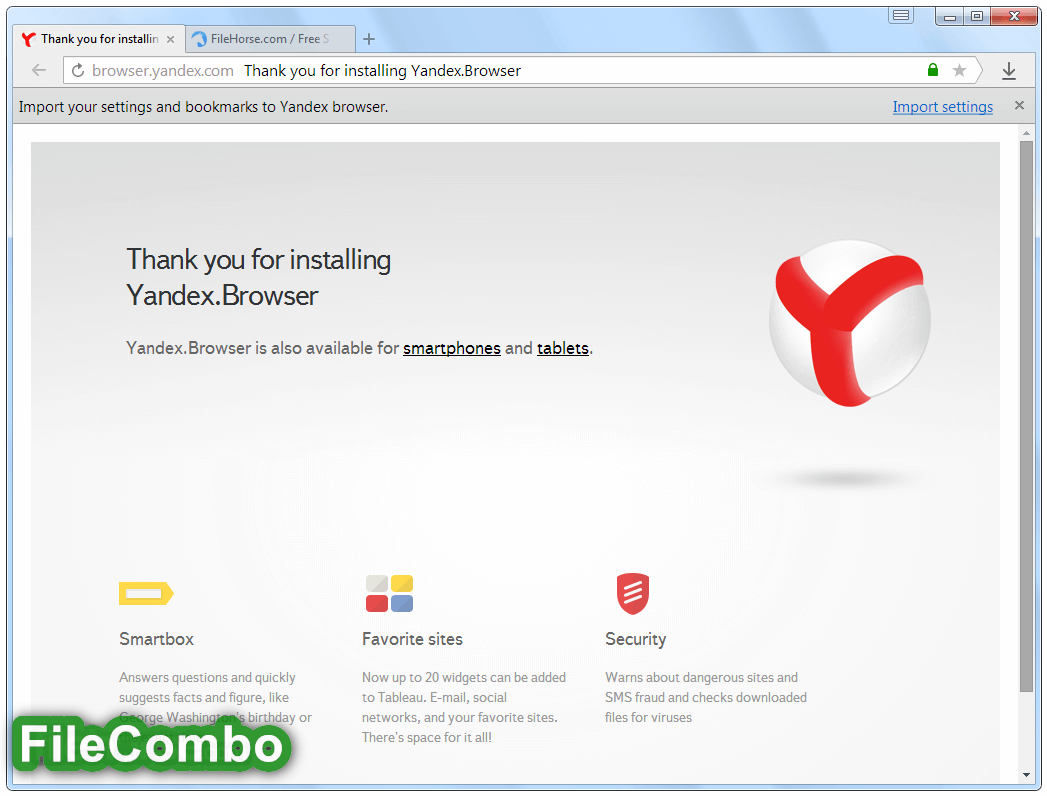Click the Yandex favicon on first tab
Viewport: 1047px width, 796px height.
(28, 39)
